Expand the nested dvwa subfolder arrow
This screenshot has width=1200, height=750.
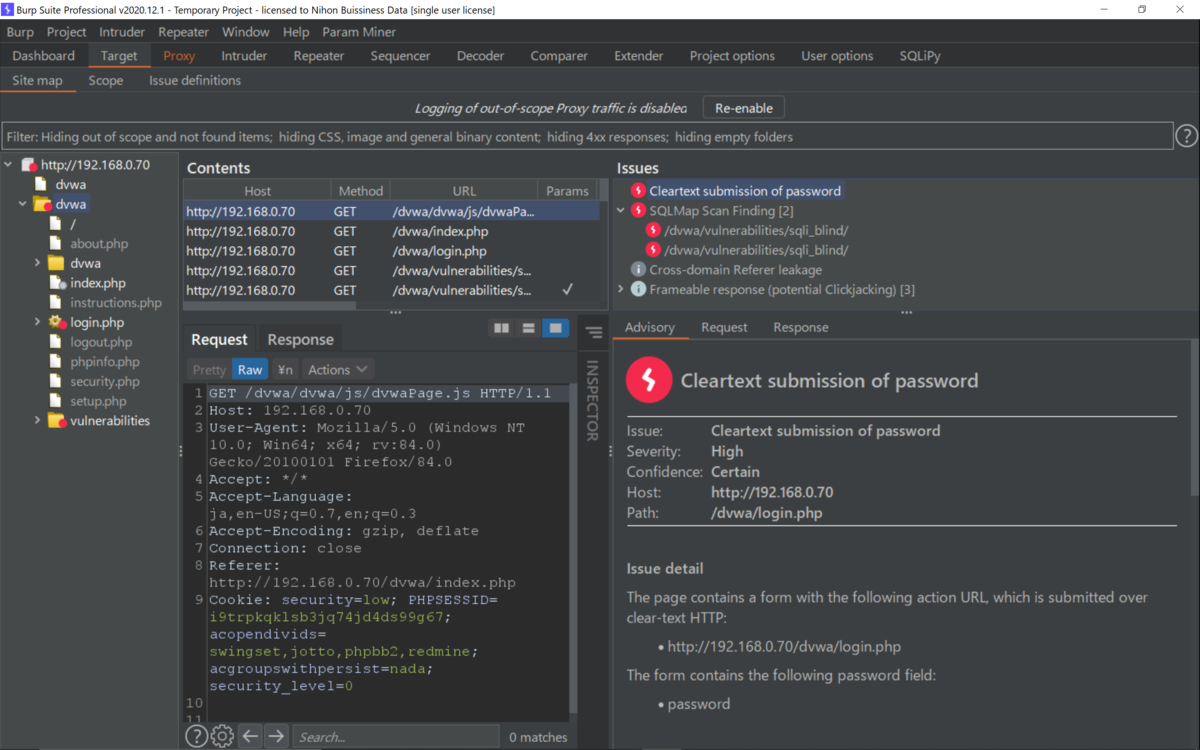pos(38,263)
